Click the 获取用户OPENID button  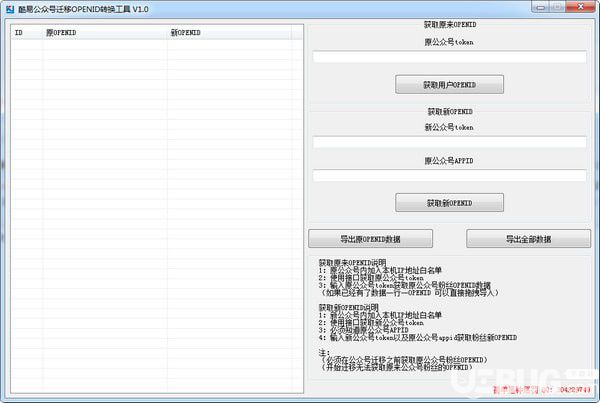pos(449,84)
